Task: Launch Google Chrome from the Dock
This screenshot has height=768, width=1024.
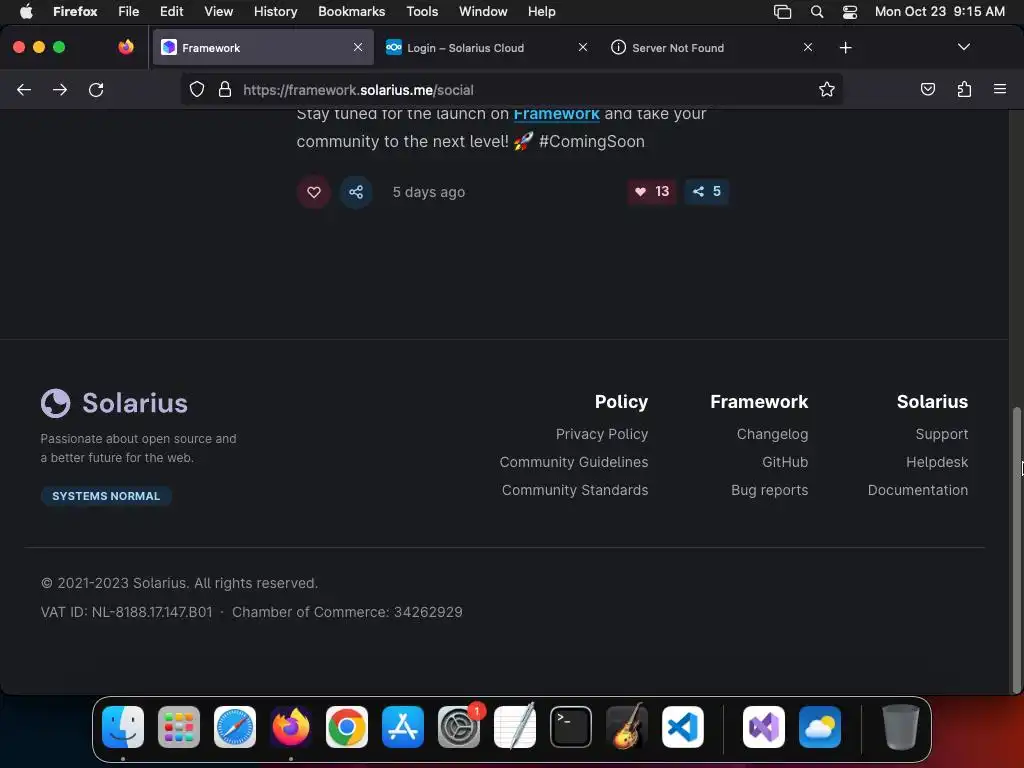Action: [x=347, y=727]
